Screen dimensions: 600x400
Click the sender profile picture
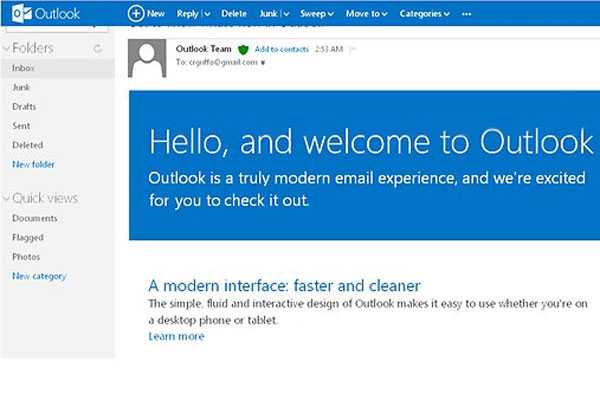147,58
